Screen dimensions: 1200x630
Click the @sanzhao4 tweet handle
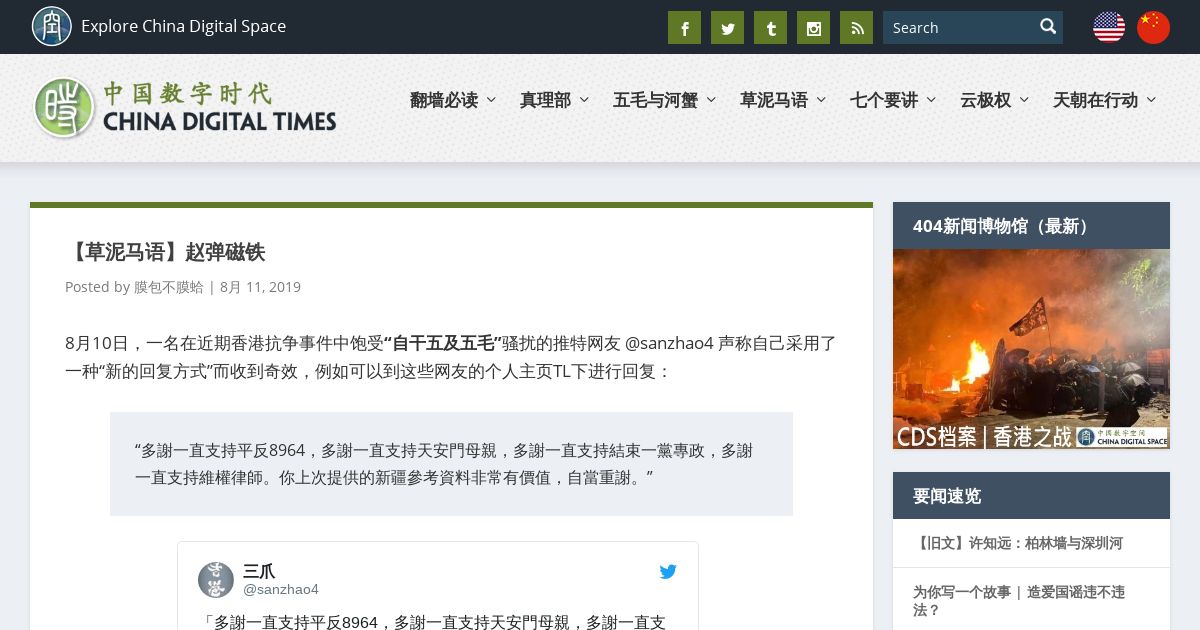[281, 590]
